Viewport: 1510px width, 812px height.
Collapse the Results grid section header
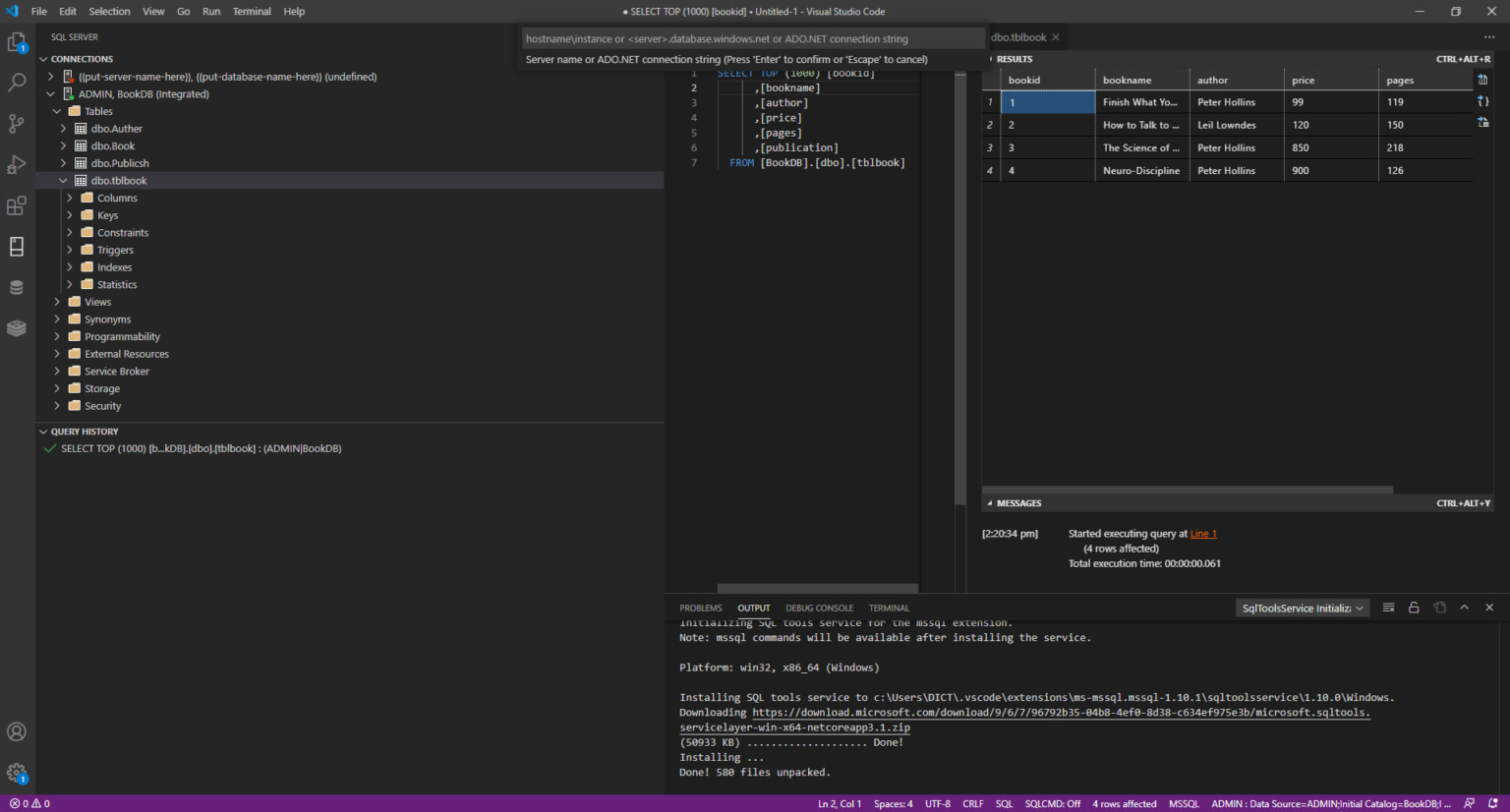1013,59
